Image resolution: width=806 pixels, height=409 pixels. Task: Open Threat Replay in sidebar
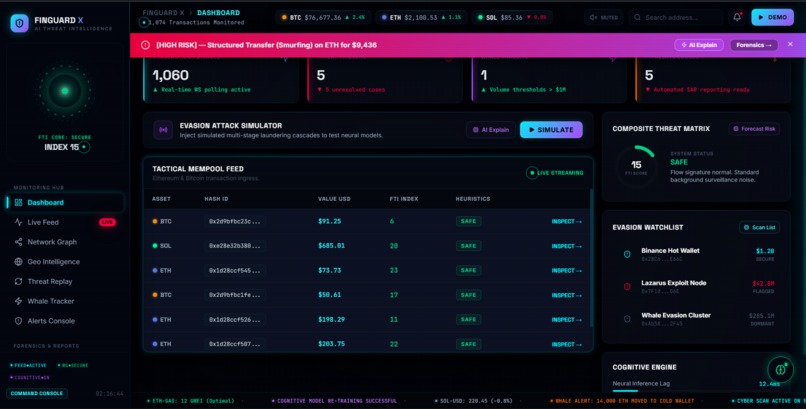65,282
